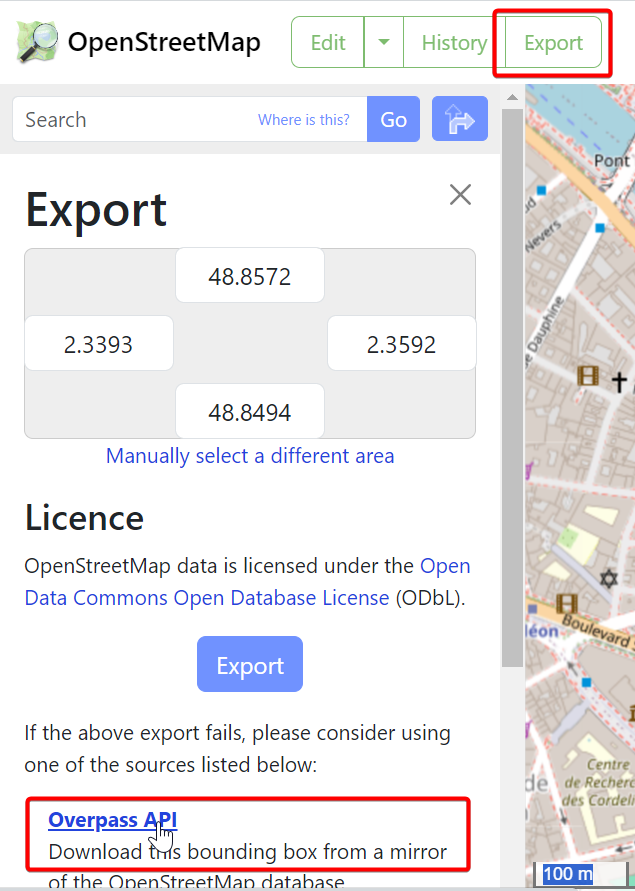Viewport: 635px width, 891px height.
Task: Edit the east longitude 2.3592 field
Action: 401,343
